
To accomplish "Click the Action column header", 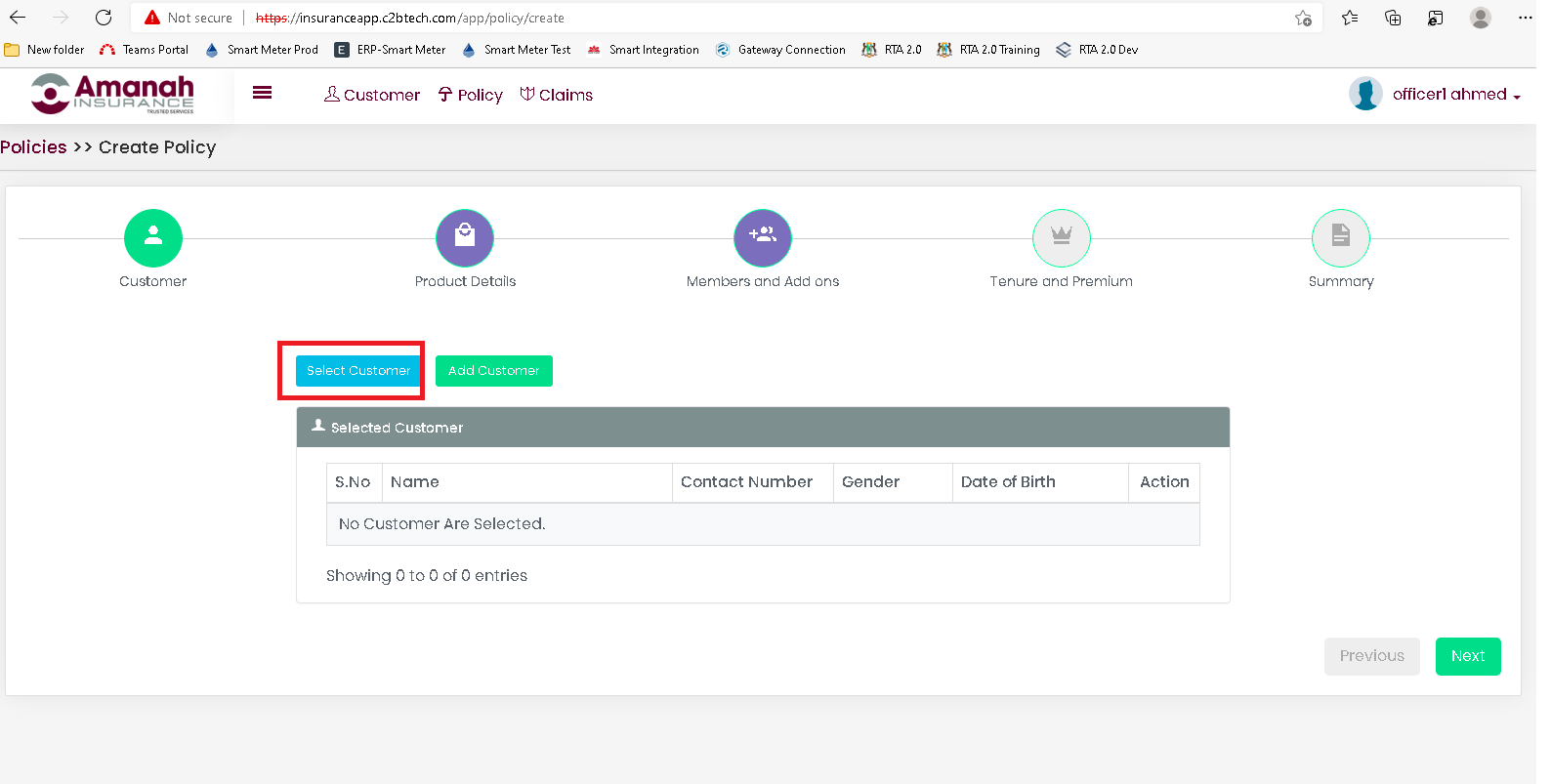I will [x=1164, y=482].
